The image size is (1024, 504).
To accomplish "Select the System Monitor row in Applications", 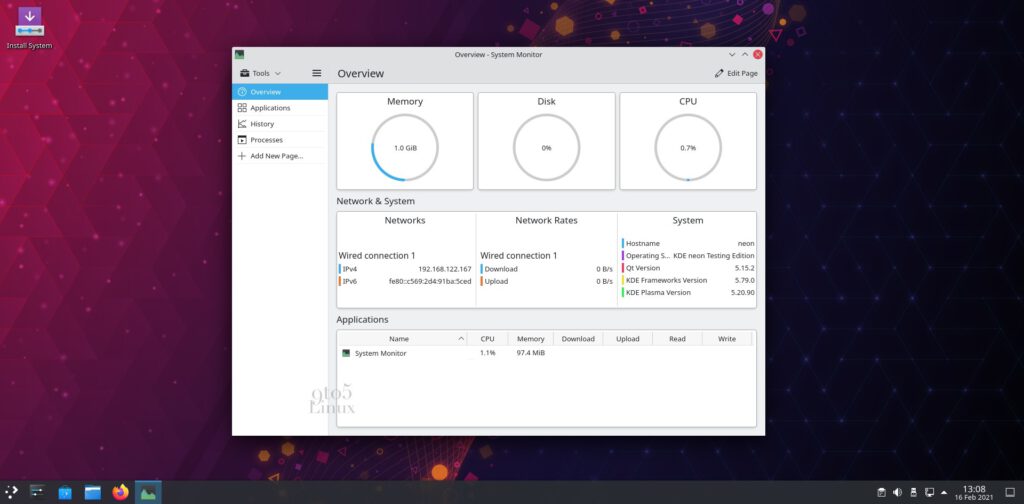I will pyautogui.click(x=380, y=353).
